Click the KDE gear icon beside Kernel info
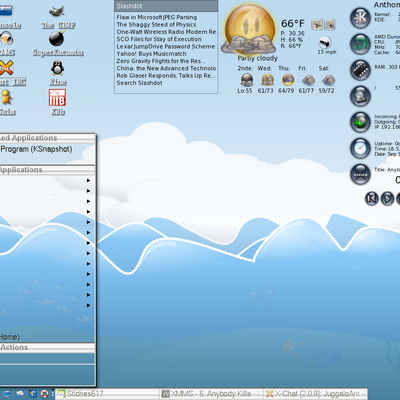The height and width of the screenshot is (400, 400). (x=360, y=17)
